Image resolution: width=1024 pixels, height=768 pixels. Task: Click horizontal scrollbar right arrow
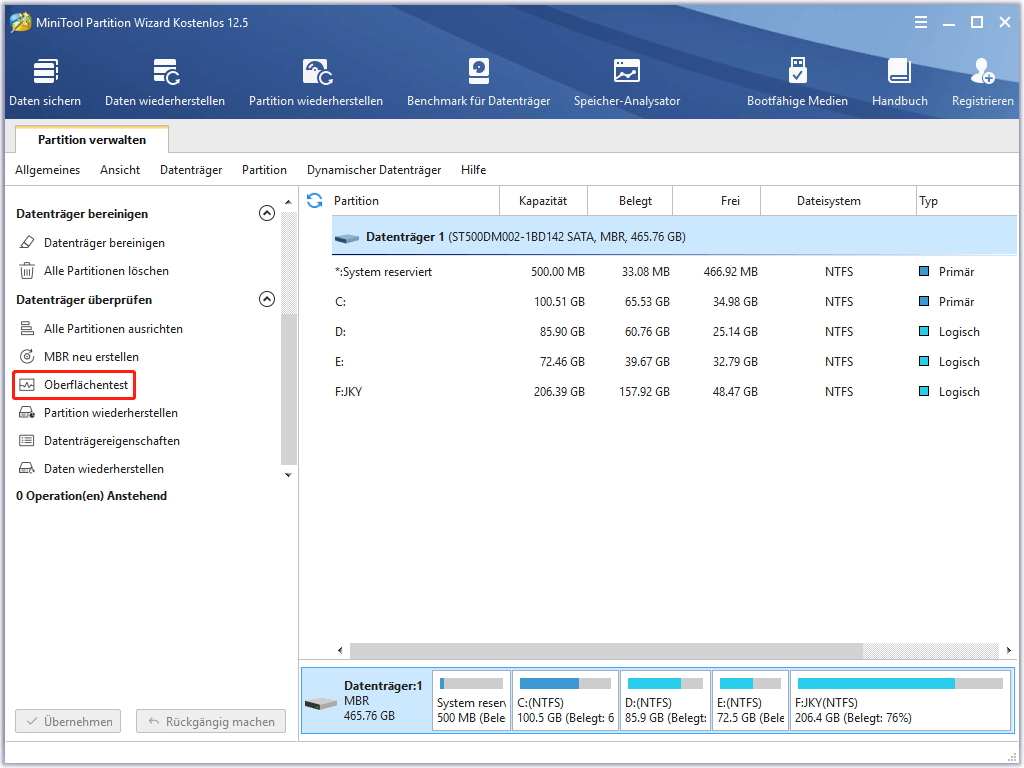1008,650
